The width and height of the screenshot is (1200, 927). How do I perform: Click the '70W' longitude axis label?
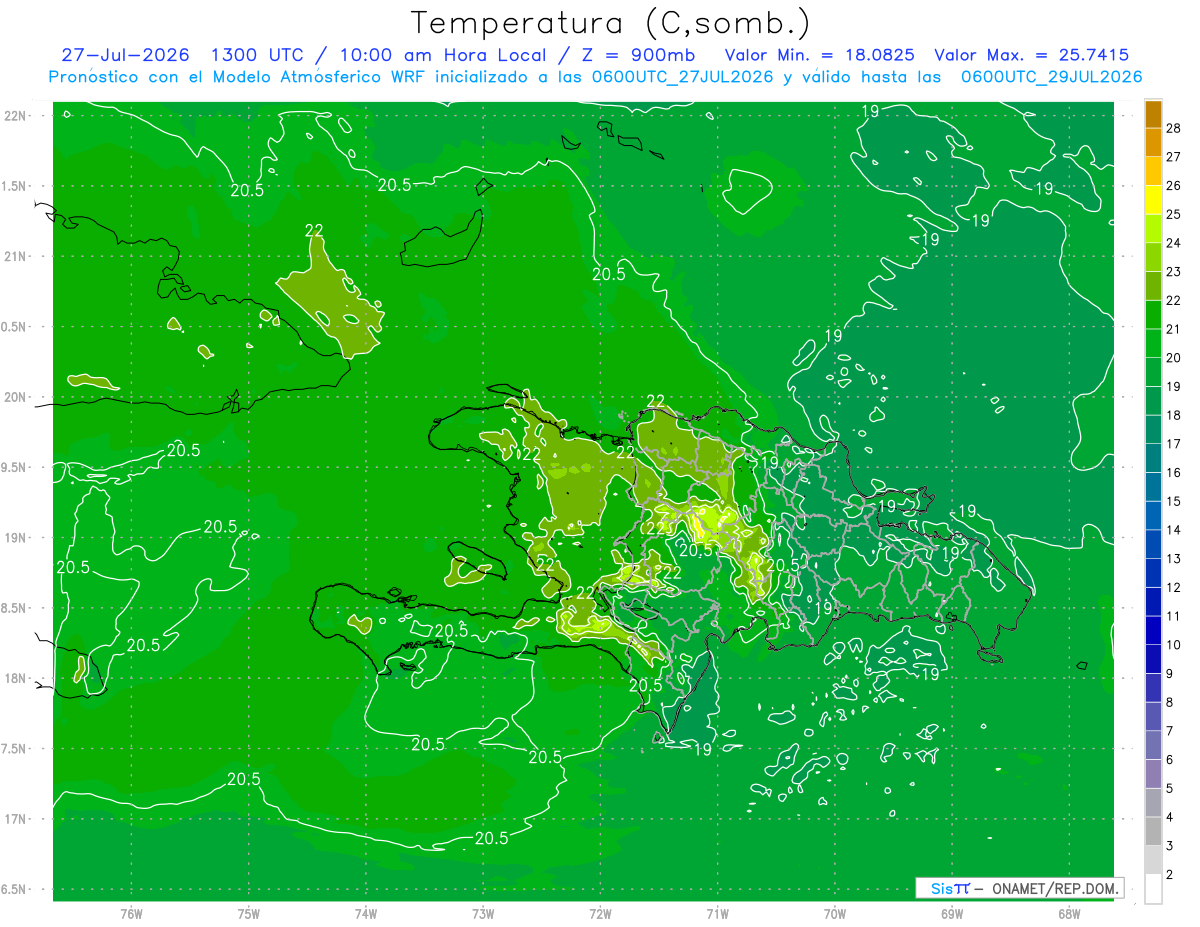click(x=835, y=913)
